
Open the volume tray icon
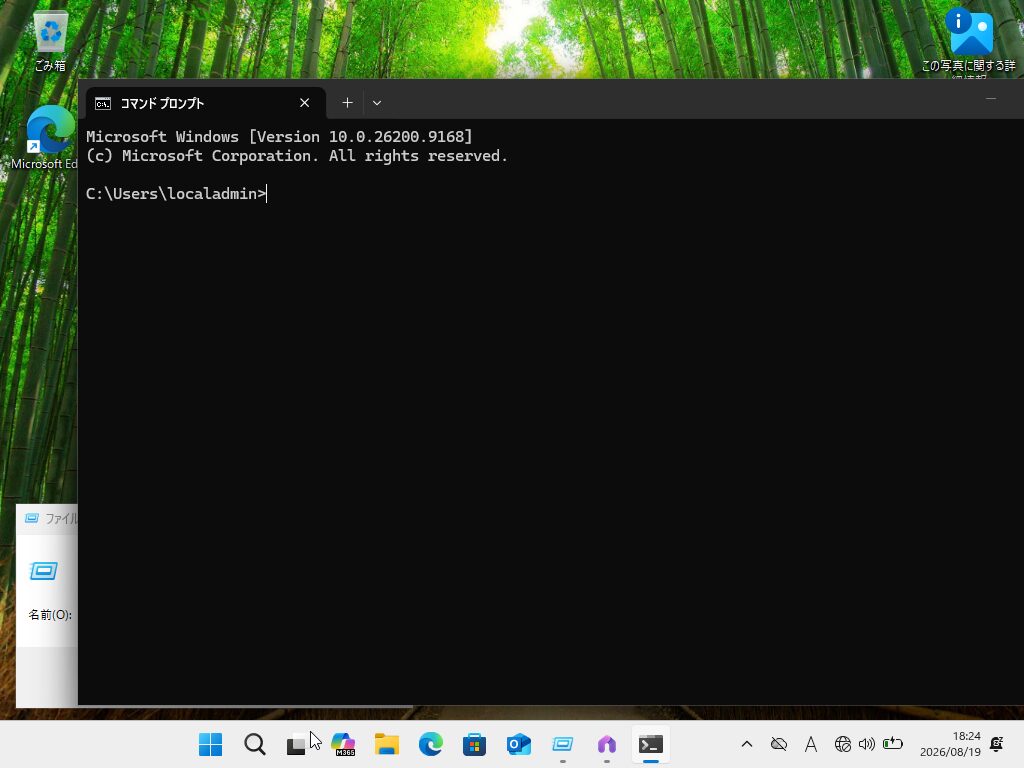867,744
